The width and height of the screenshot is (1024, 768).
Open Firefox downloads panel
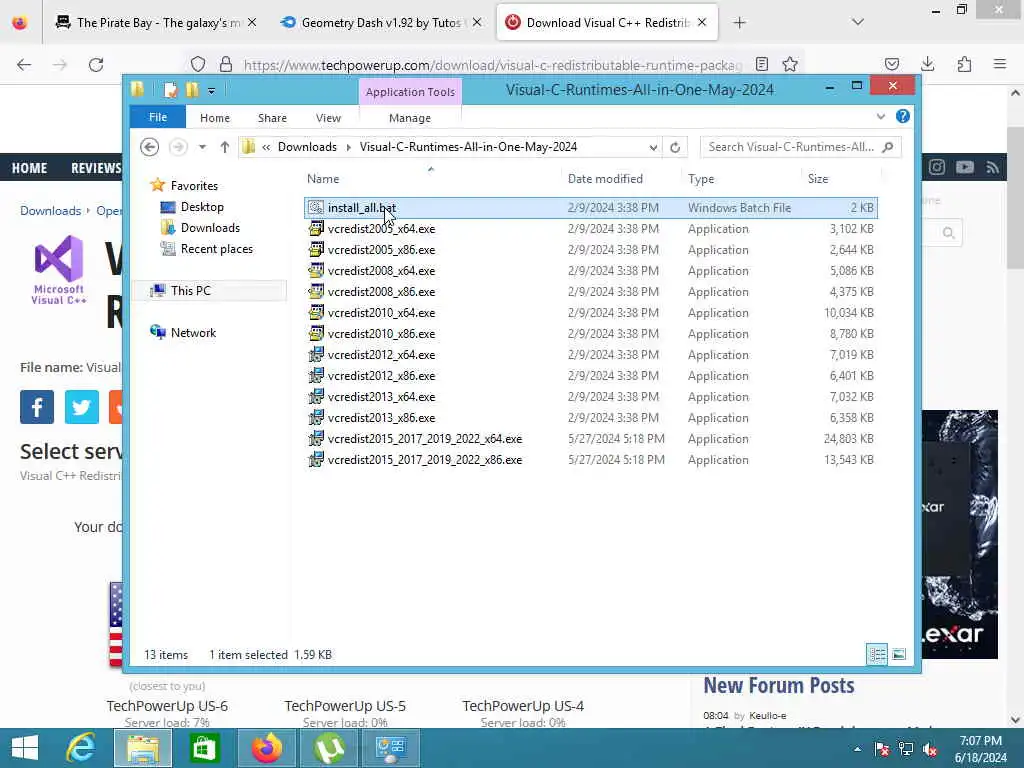point(927,64)
